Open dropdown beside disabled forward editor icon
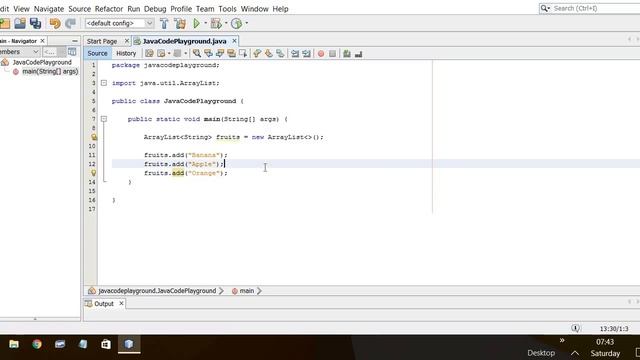The image size is (640, 360). click(185, 53)
